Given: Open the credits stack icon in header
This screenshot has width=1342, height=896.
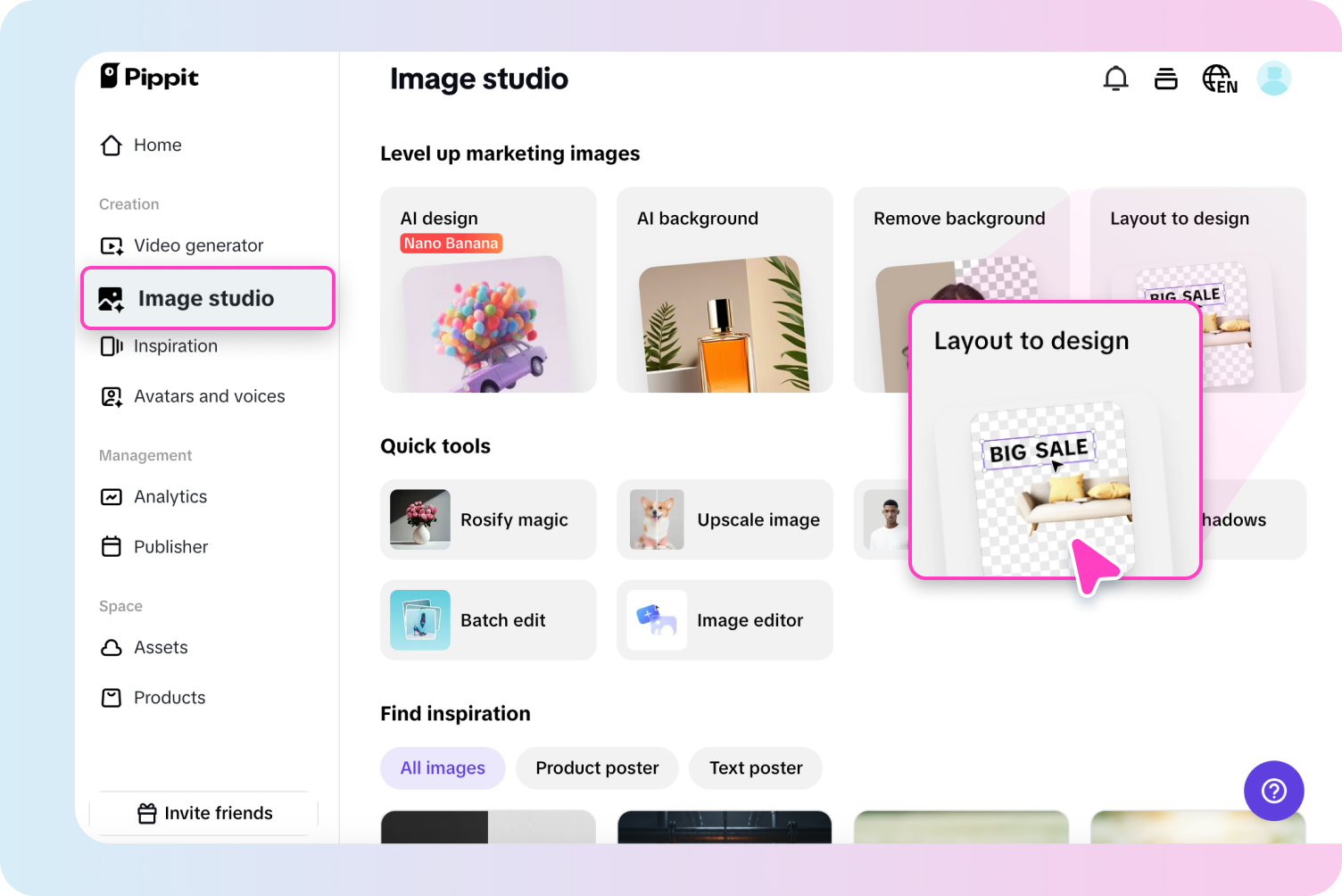Looking at the screenshot, I should pyautogui.click(x=1165, y=79).
